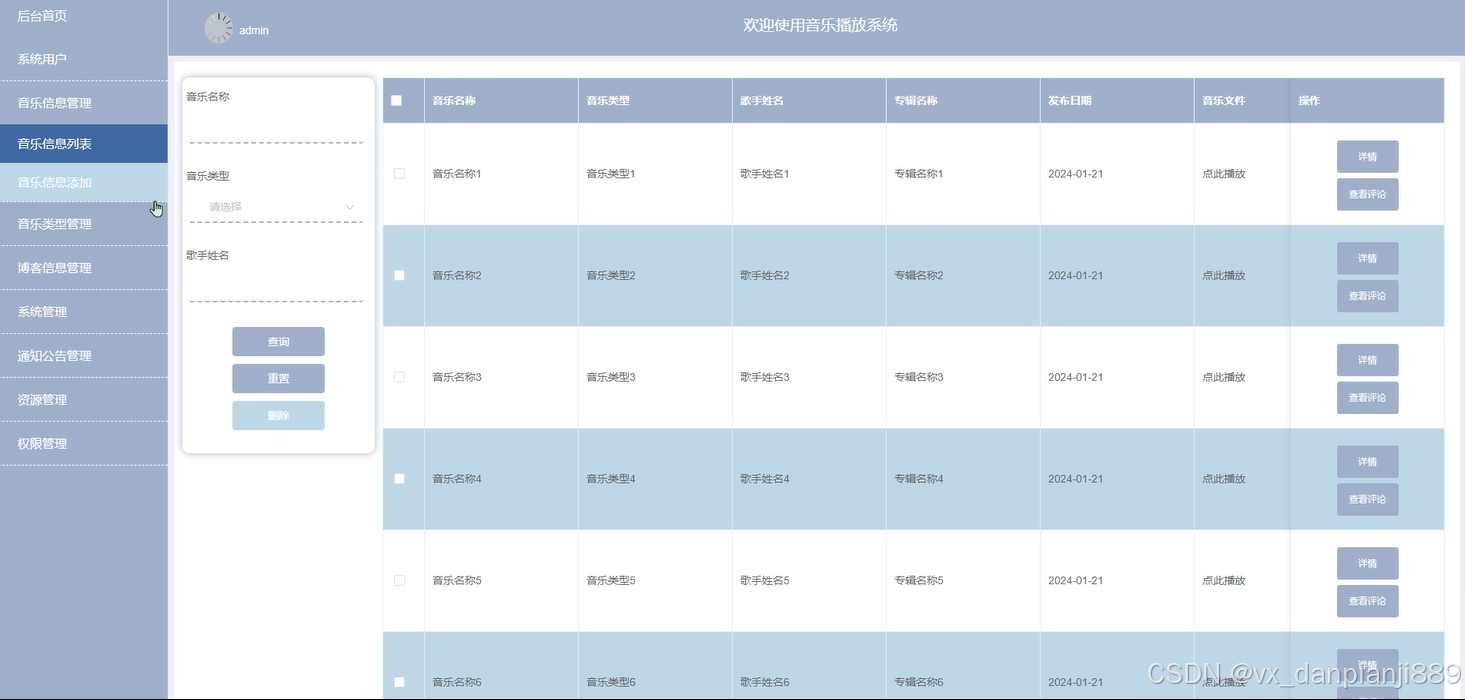The image size is (1465, 700).
Task: Open 详情 for 音乐名称4
Action: (x=1367, y=462)
